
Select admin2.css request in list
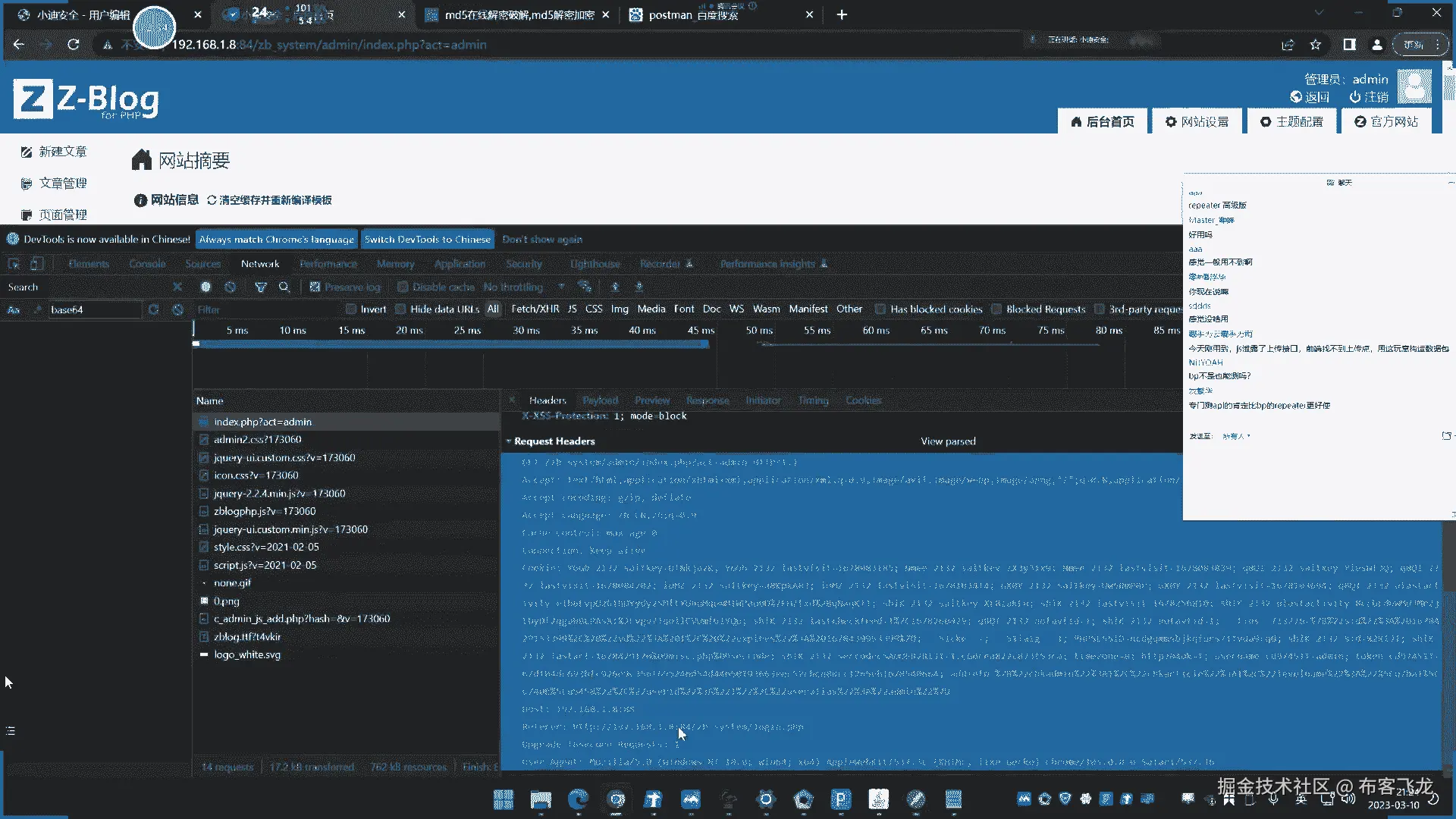tap(258, 440)
